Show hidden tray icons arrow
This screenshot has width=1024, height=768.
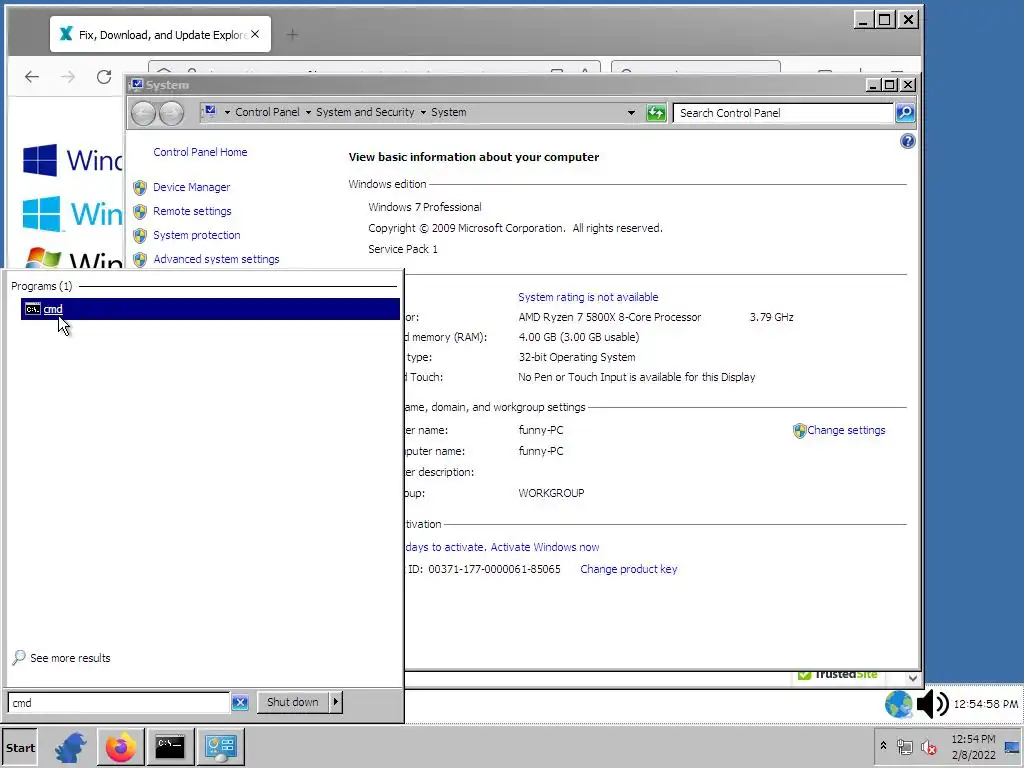883,746
